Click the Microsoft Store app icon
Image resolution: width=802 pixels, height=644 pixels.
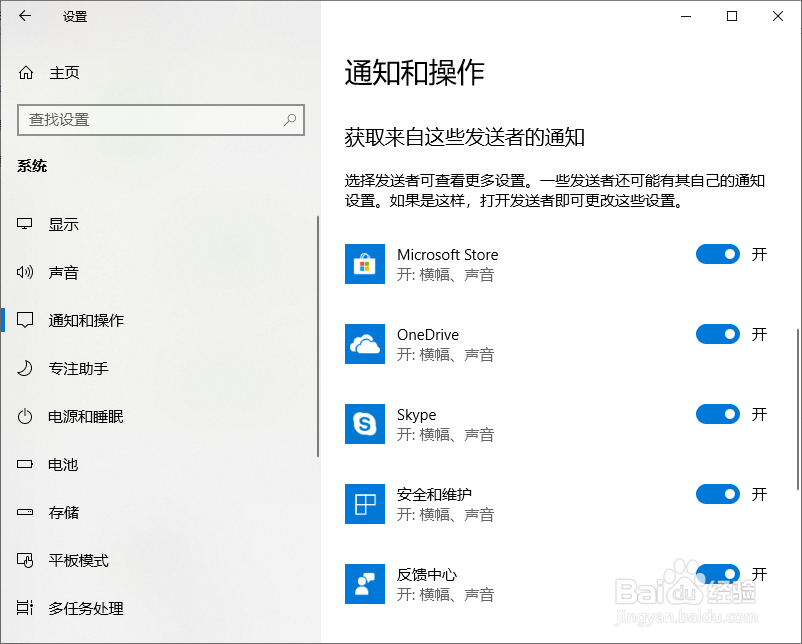pyautogui.click(x=365, y=264)
